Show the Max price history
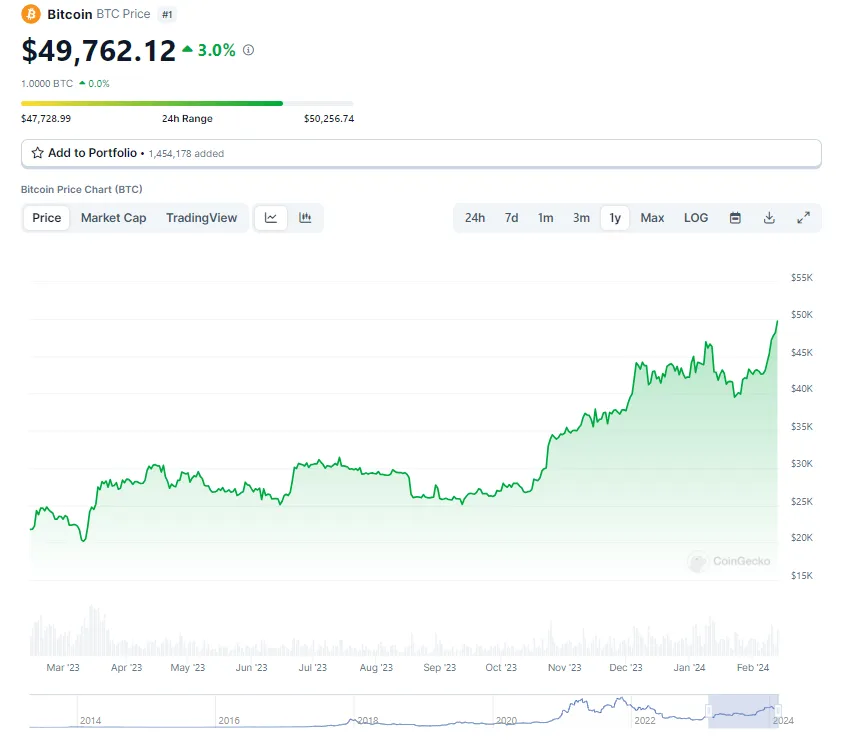Image resolution: width=851 pixels, height=742 pixels. point(652,218)
